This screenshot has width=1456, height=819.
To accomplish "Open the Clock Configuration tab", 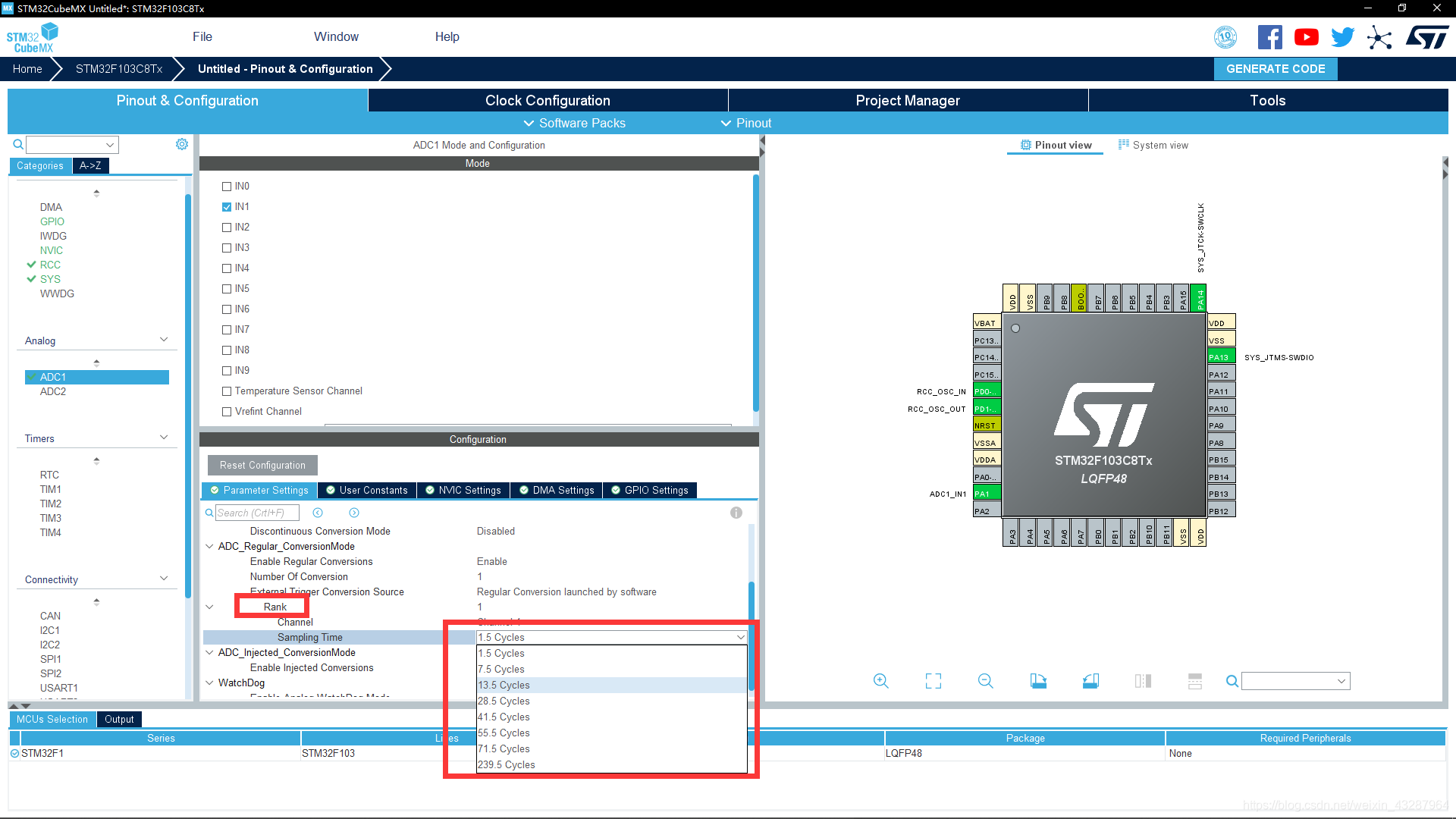I will click(548, 100).
